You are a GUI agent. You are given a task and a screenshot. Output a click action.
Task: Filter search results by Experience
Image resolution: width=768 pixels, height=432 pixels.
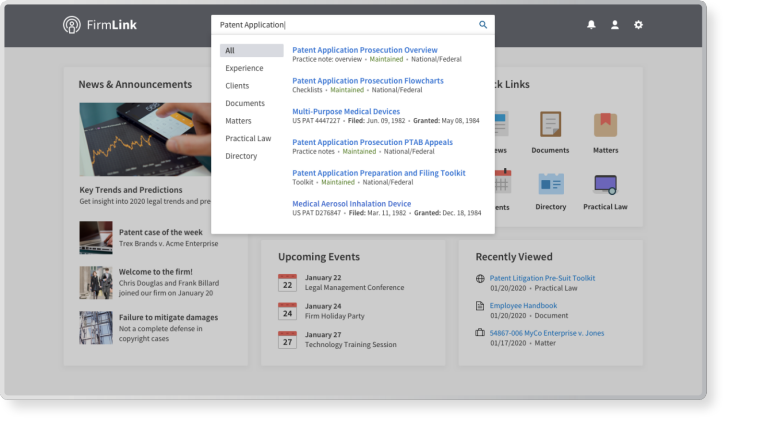pos(244,68)
